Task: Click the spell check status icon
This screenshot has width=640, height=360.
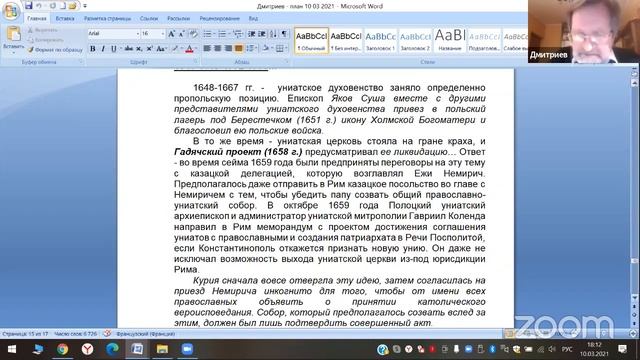Action: pyautogui.click(x=107, y=334)
